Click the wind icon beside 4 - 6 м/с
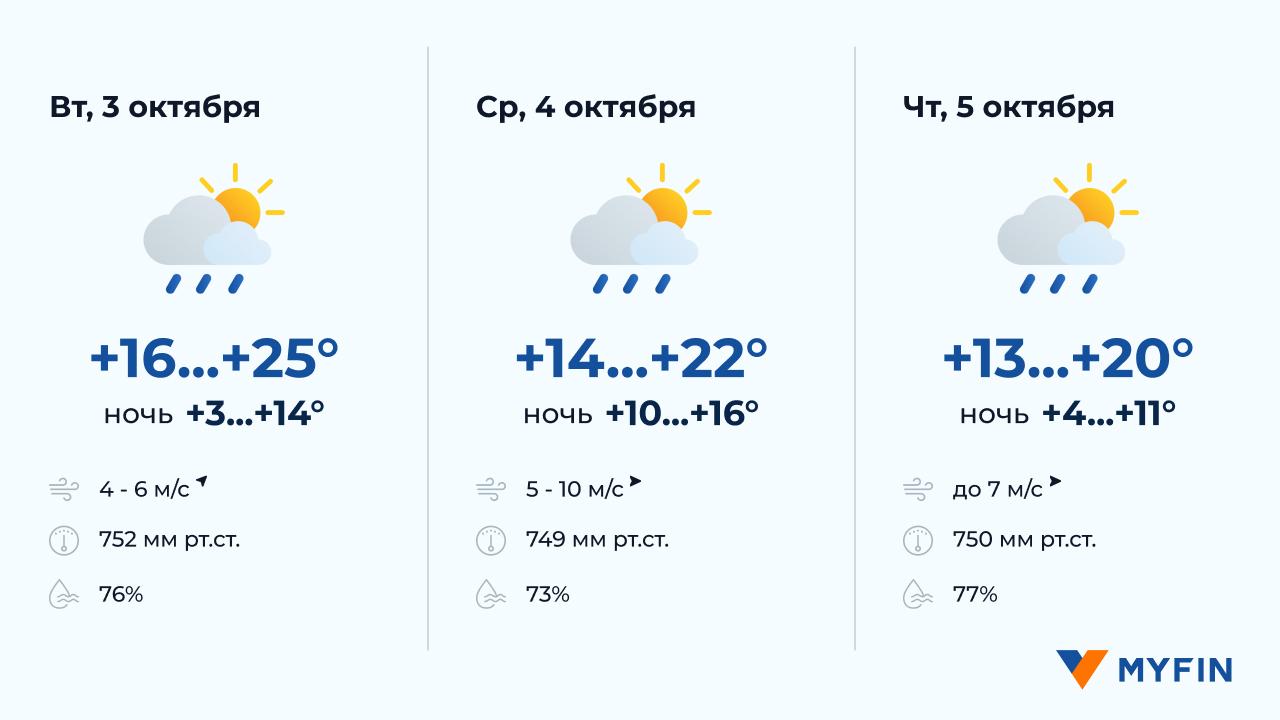 [63, 490]
